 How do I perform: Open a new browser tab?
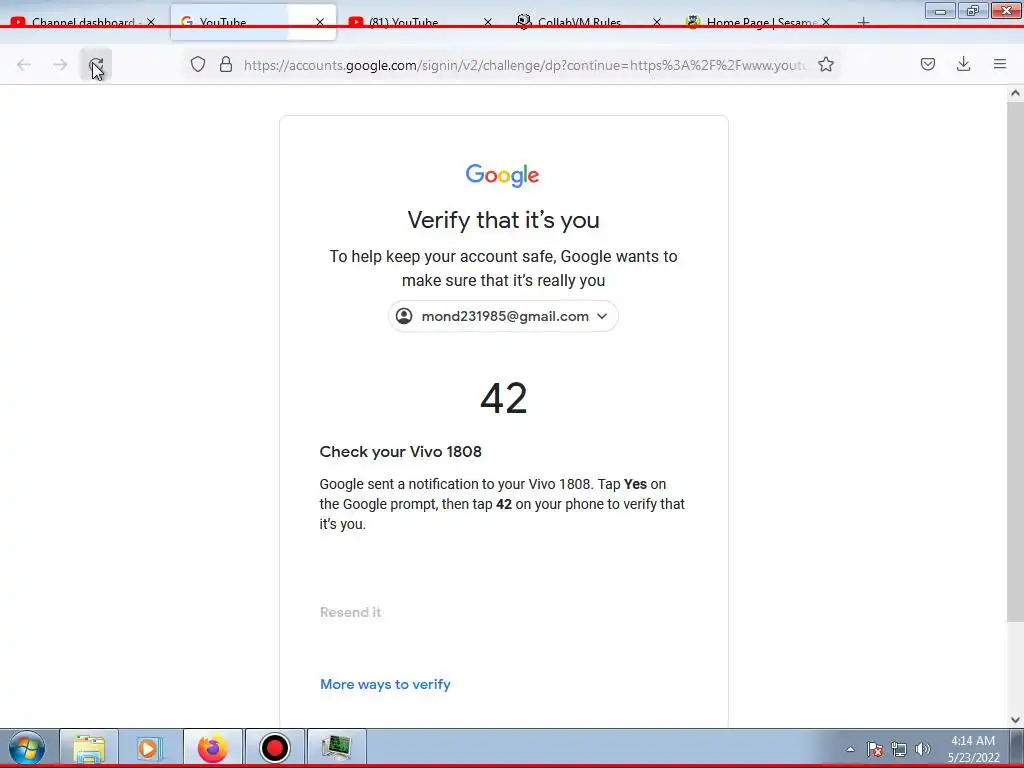863,22
